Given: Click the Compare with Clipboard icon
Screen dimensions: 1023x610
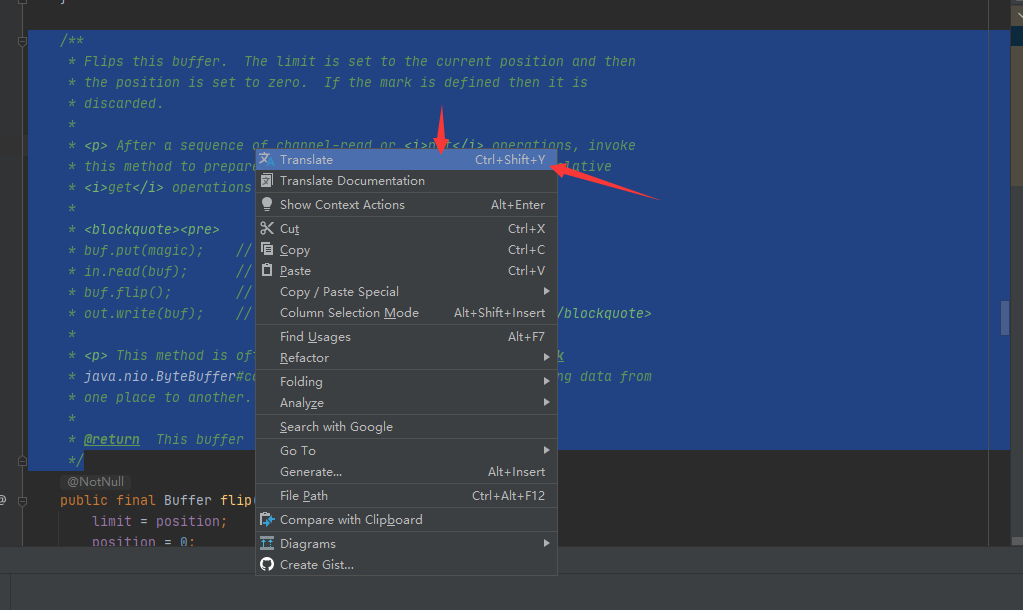Looking at the screenshot, I should click(266, 520).
